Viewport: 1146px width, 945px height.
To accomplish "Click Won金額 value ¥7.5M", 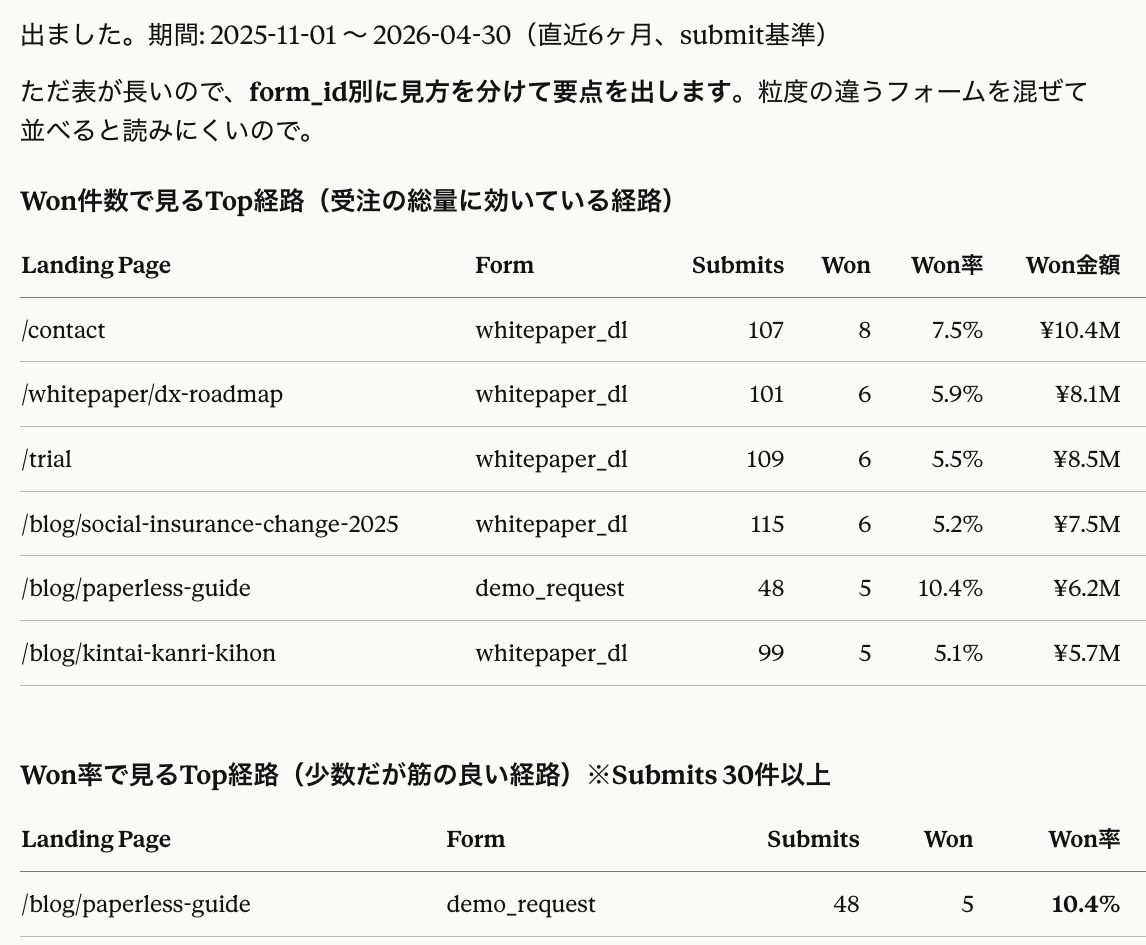I will [1086, 524].
